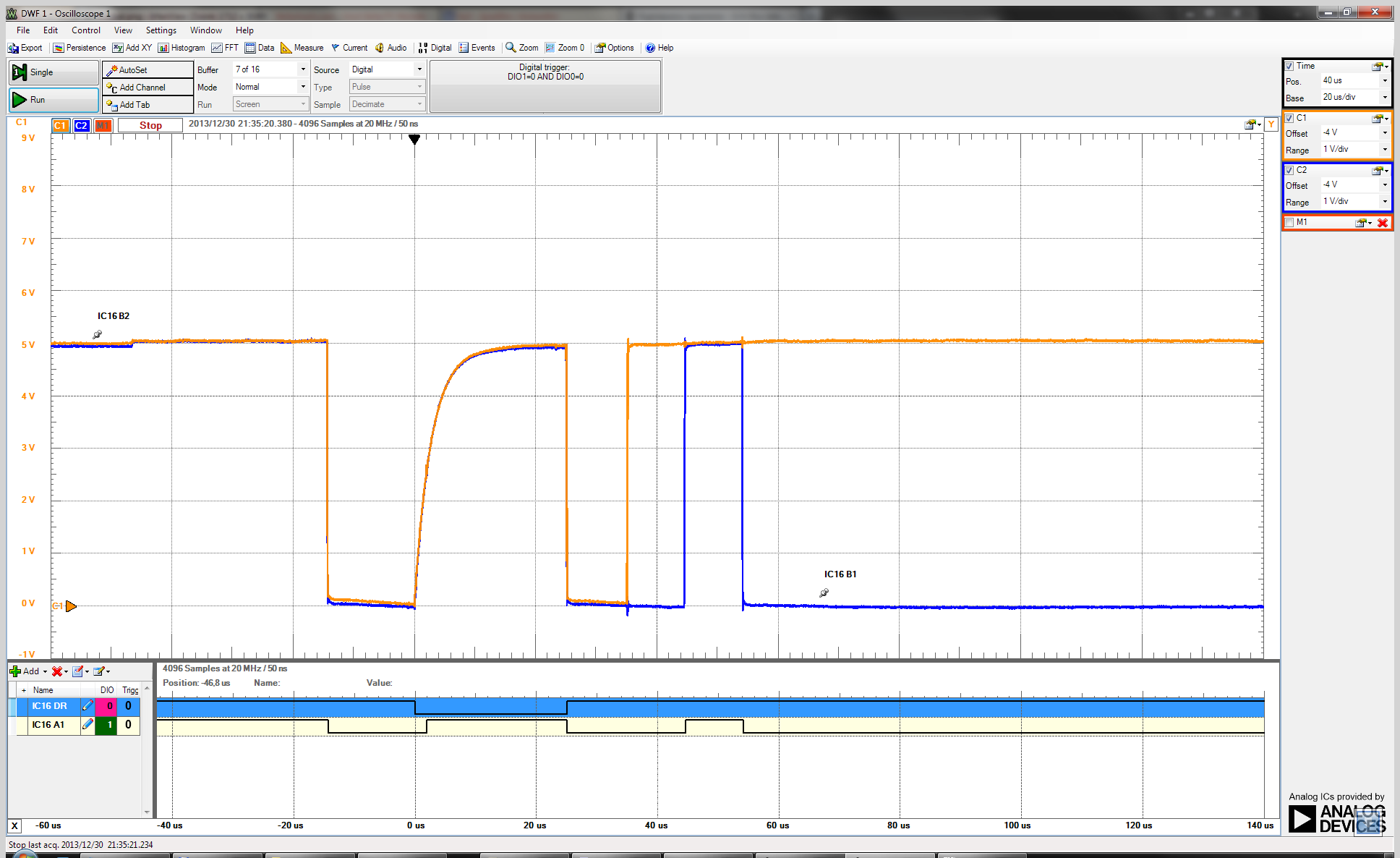Open the Mode dropdown set to Normal
The image size is (1400, 858).
[x=270, y=87]
